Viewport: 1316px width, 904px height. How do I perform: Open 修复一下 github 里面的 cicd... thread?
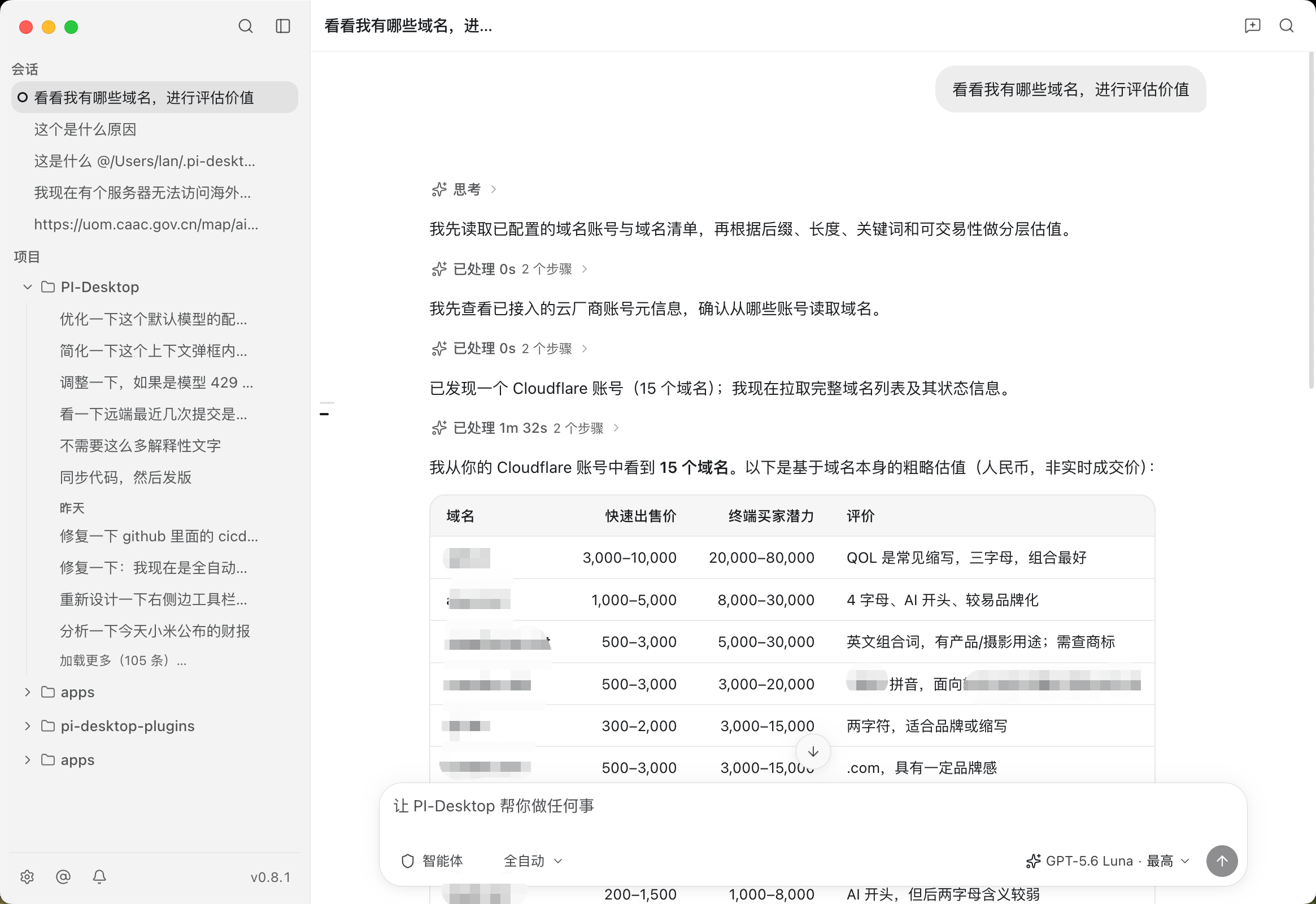tap(159, 536)
